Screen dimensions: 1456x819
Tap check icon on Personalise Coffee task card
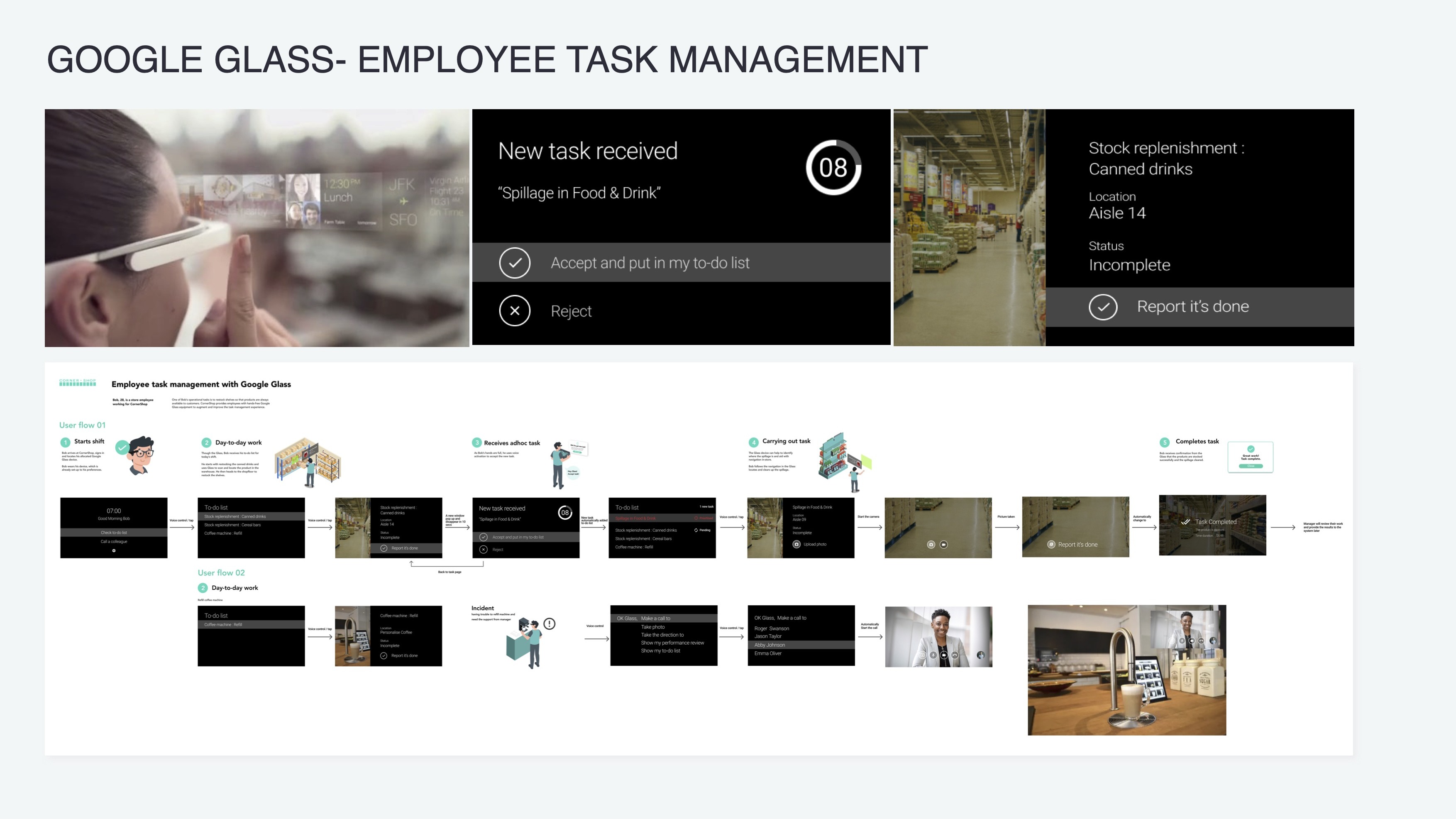point(384,655)
